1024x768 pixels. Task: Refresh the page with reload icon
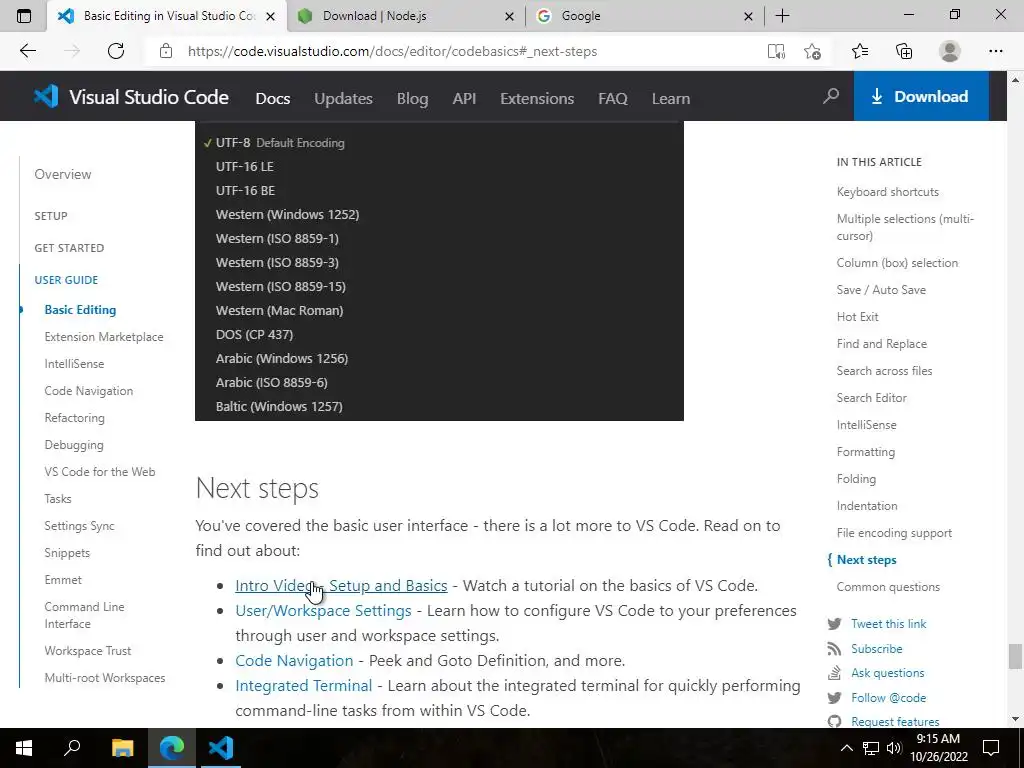[116, 51]
